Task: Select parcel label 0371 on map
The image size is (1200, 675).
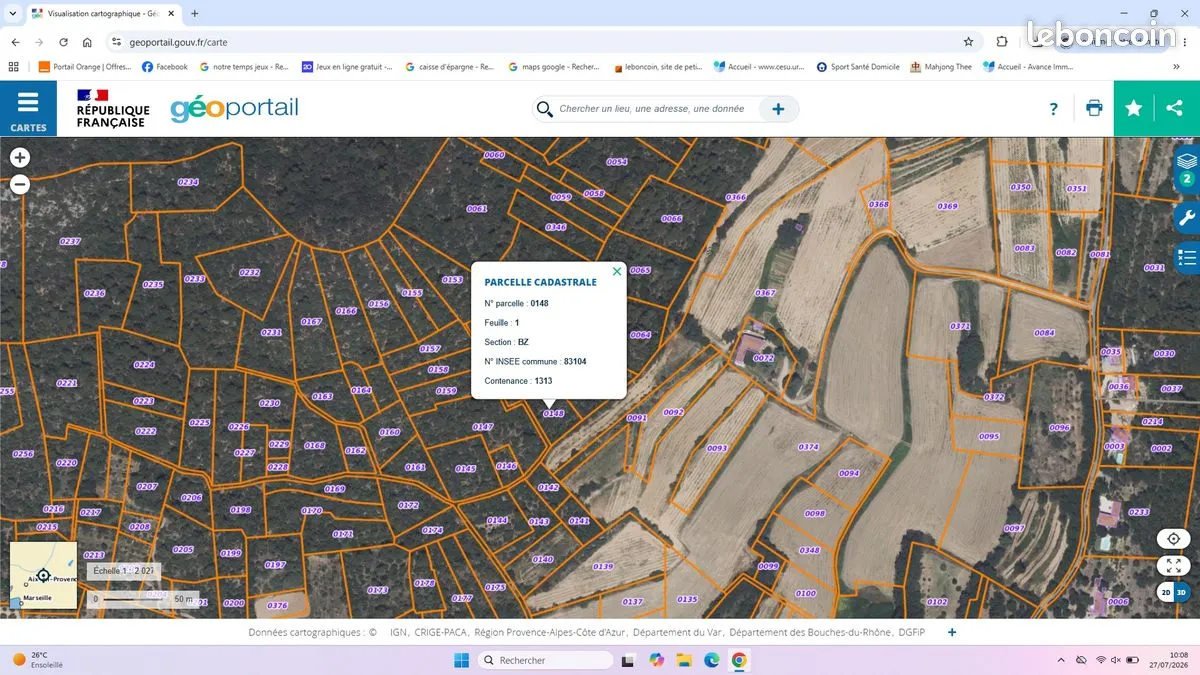Action: [960, 326]
